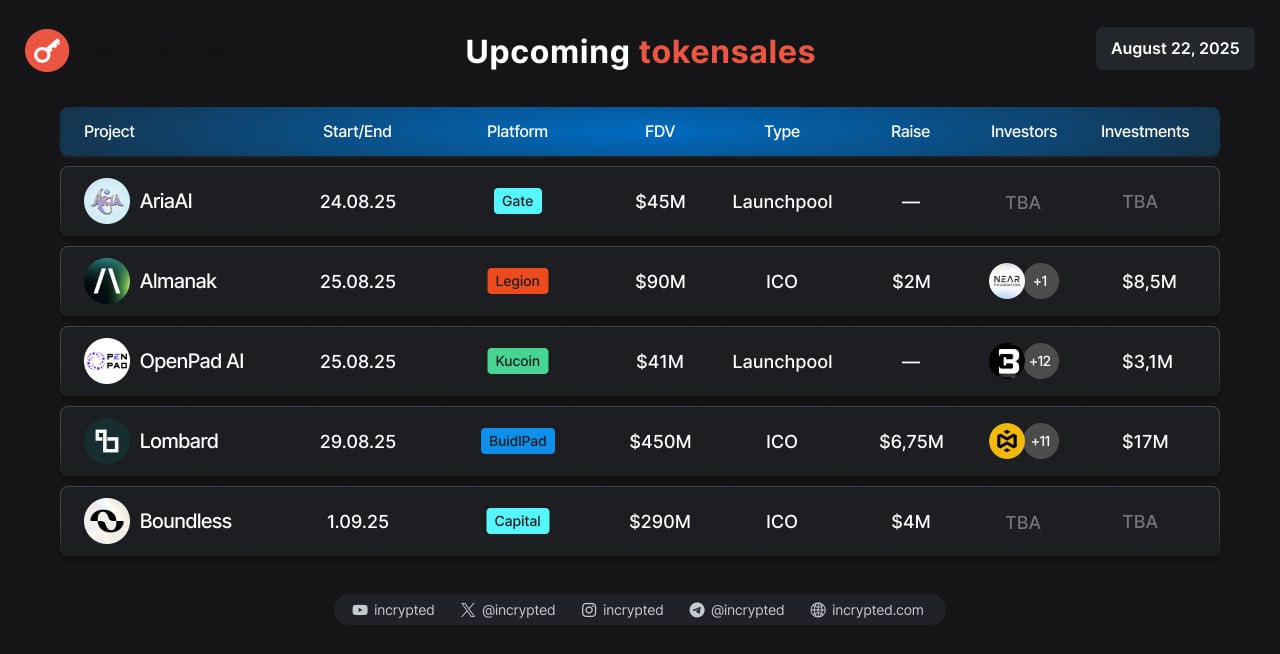1280x654 pixels.
Task: Open the Telegram @incrypted link
Action: 737,610
